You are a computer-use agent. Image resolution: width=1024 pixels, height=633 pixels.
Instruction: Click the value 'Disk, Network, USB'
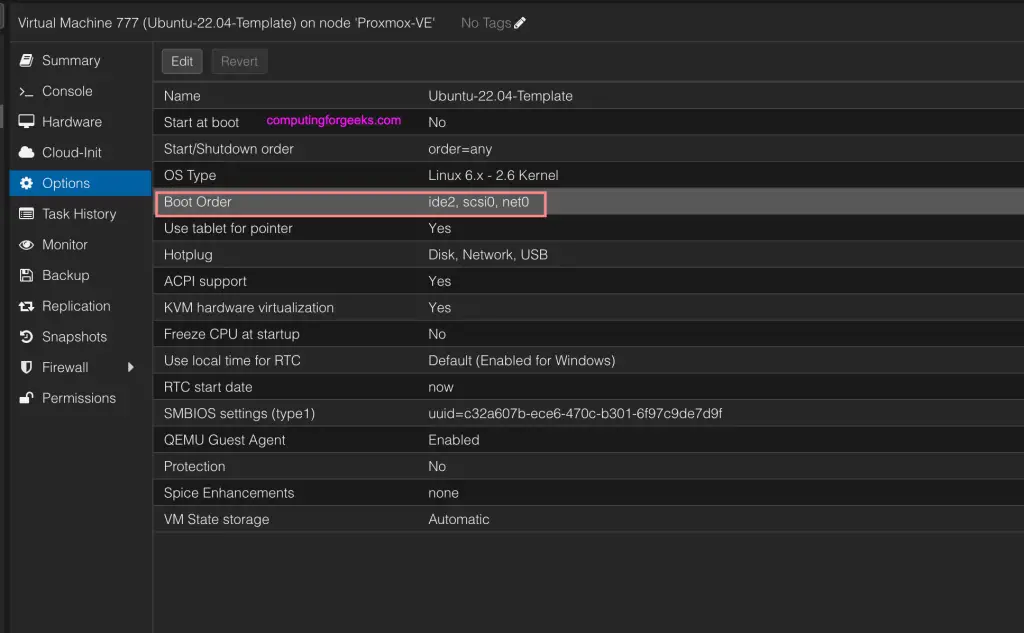click(x=488, y=255)
